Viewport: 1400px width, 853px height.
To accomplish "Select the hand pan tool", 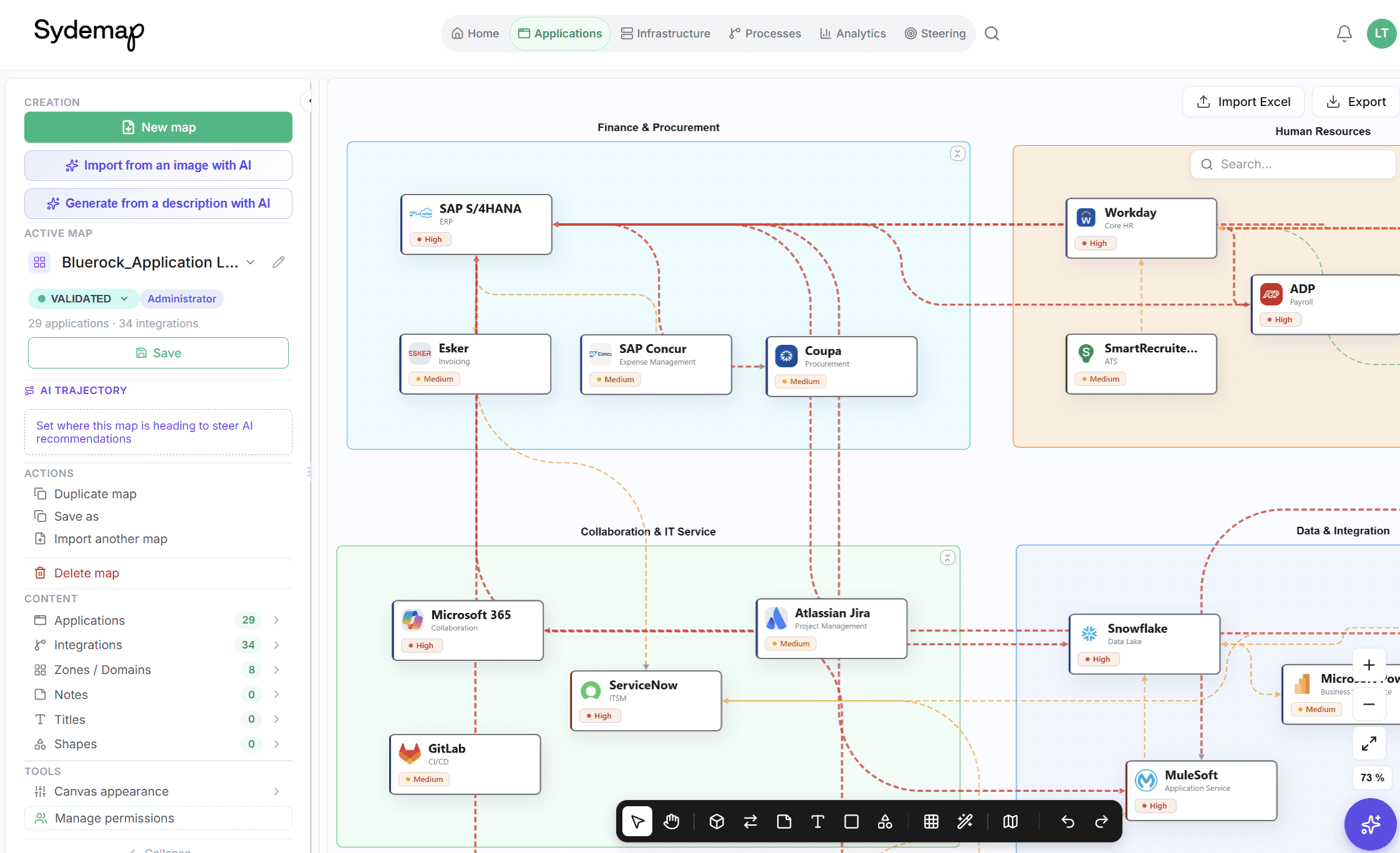I will 671,821.
